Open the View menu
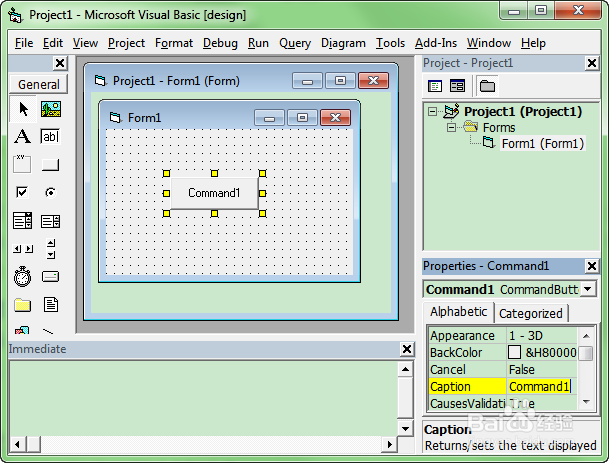Screen dimensions: 609x463 [x=85, y=43]
